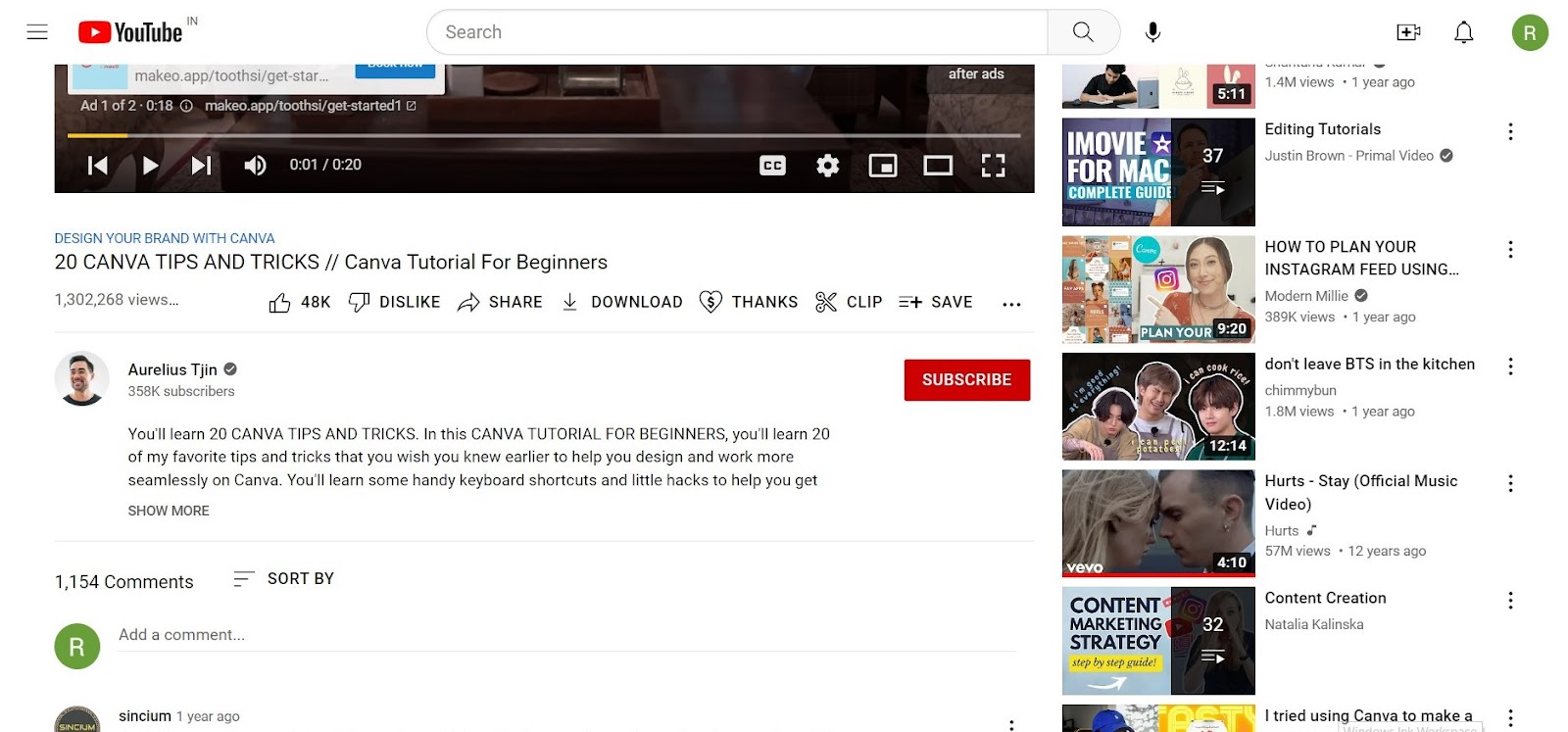
Task: Open title "don't leave BTS in the kitchen"
Action: coord(1370,365)
